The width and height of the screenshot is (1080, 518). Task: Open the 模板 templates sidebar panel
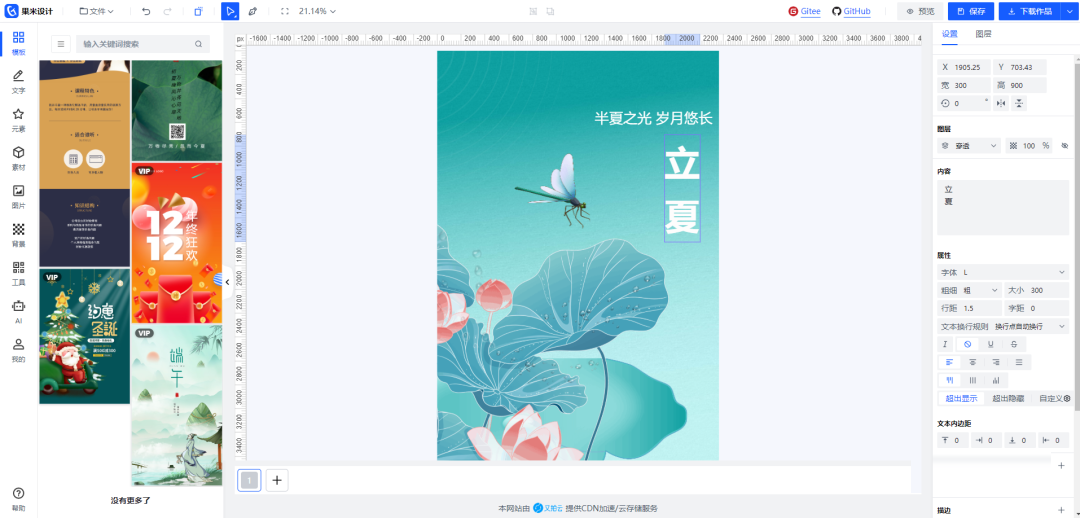pyautogui.click(x=19, y=43)
